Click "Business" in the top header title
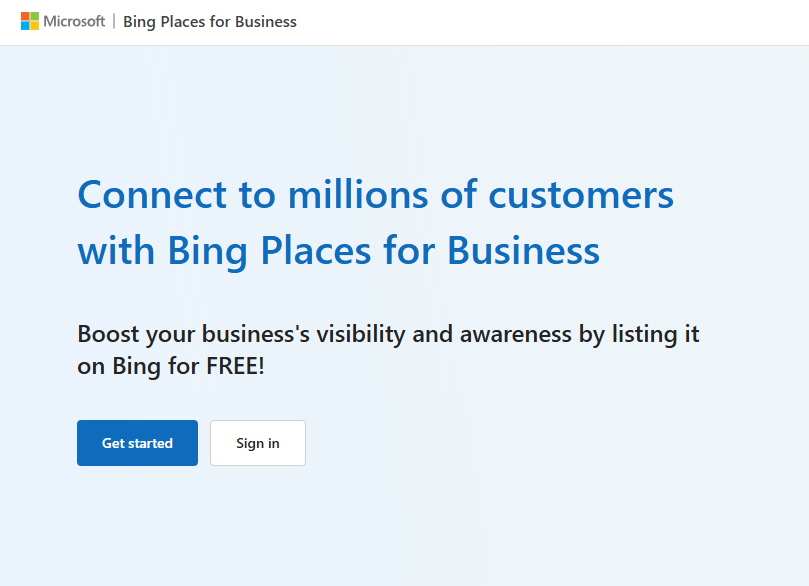This screenshot has width=809, height=586. 266,22
